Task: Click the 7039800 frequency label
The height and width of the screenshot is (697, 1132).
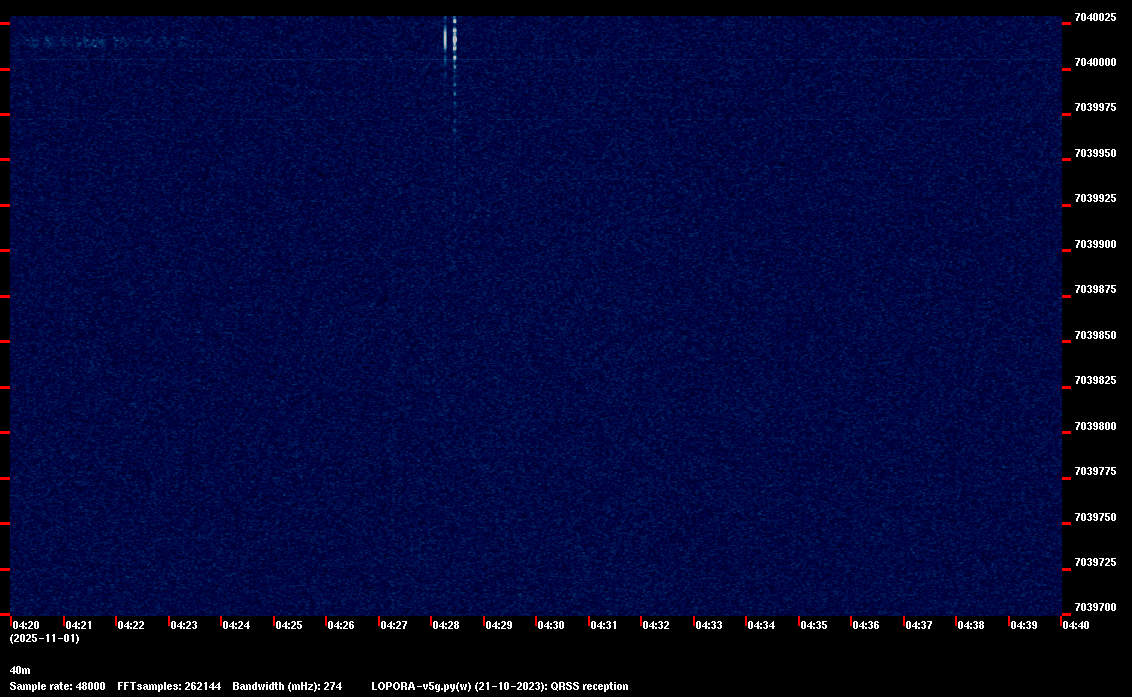Action: pos(1095,426)
